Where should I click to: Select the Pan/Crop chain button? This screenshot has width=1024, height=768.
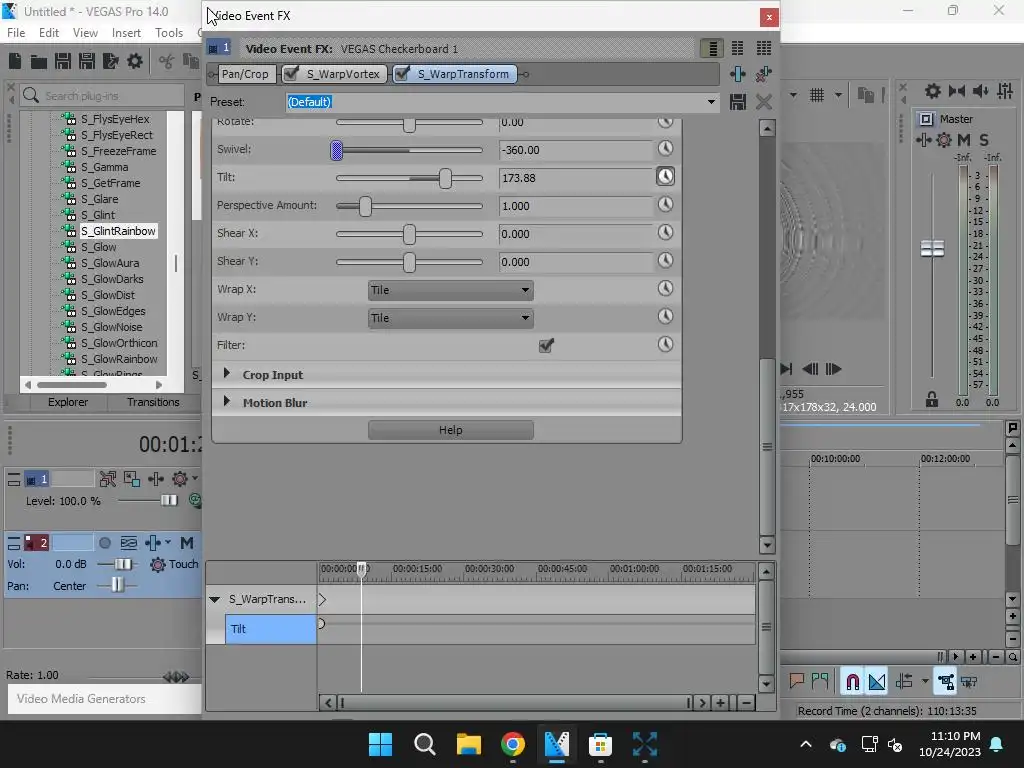(245, 74)
